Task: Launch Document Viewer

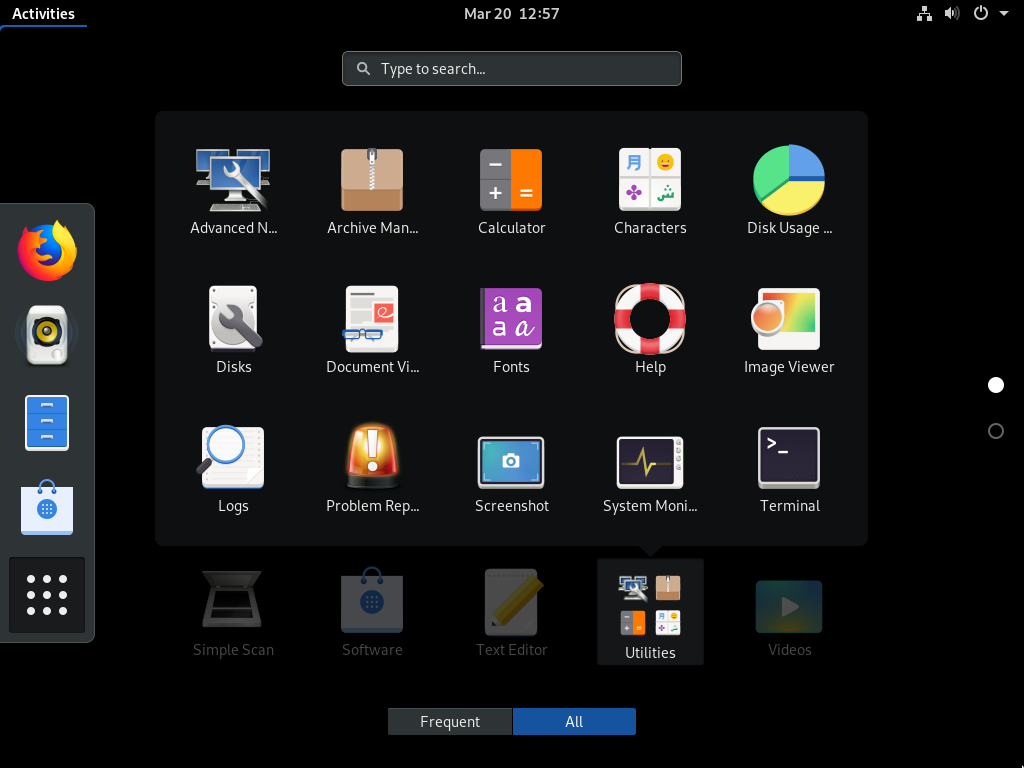Action: click(x=372, y=330)
